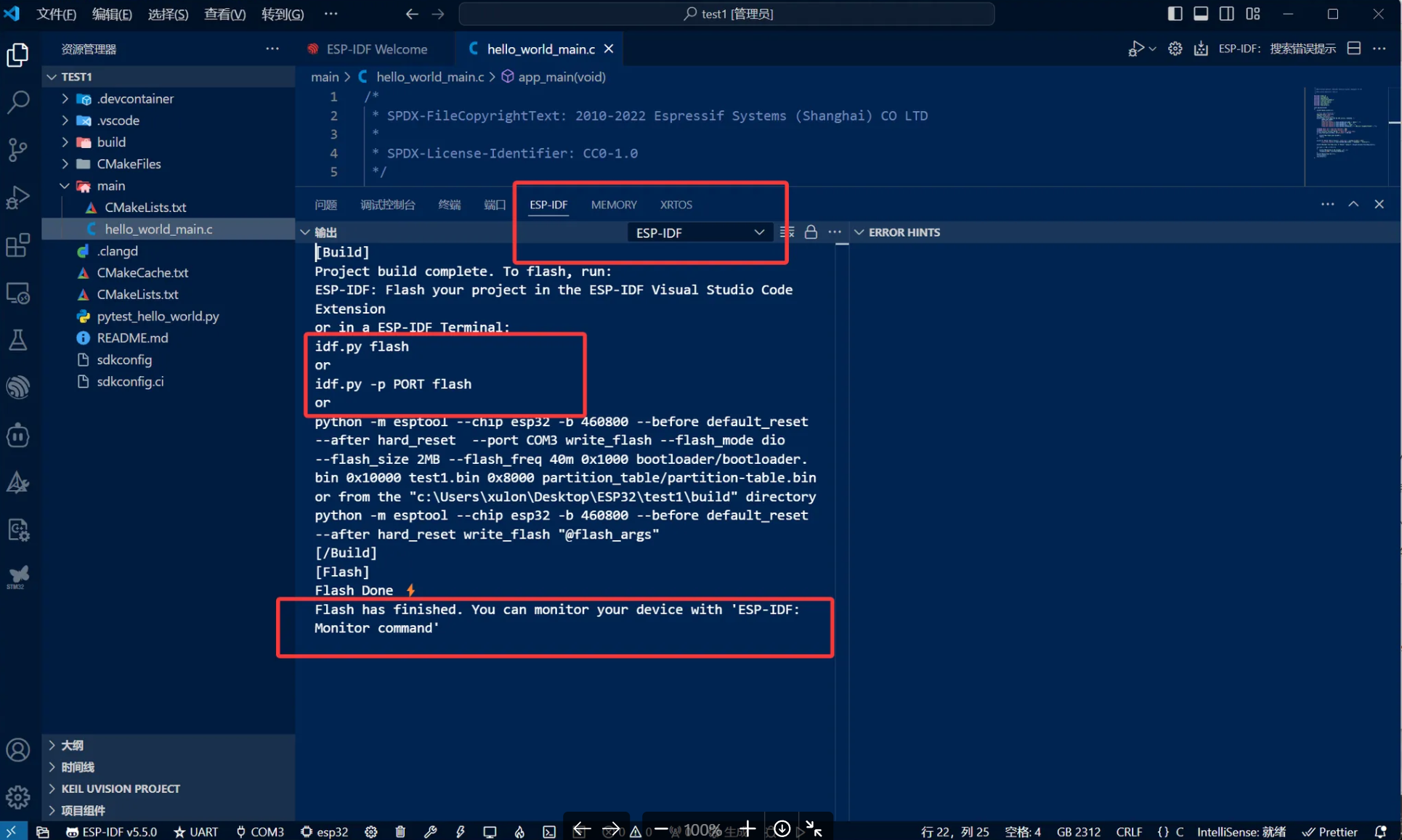
Task: Switch to the MEMORY panel tab
Action: point(614,205)
